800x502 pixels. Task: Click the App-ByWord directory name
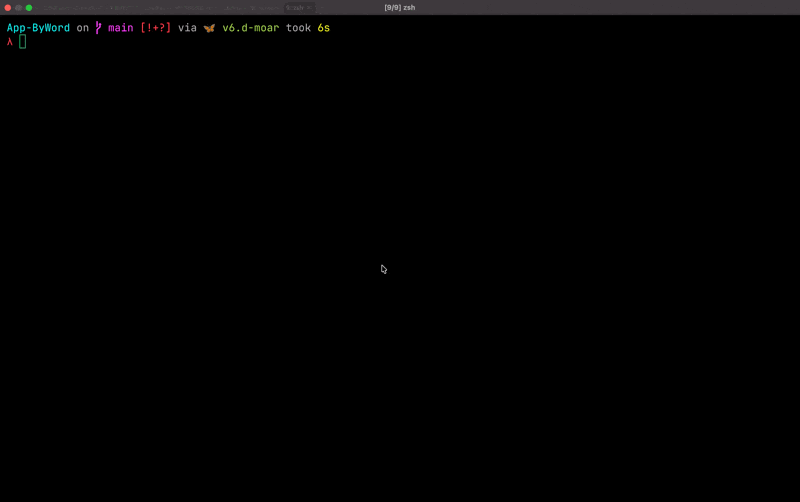click(x=38, y=28)
